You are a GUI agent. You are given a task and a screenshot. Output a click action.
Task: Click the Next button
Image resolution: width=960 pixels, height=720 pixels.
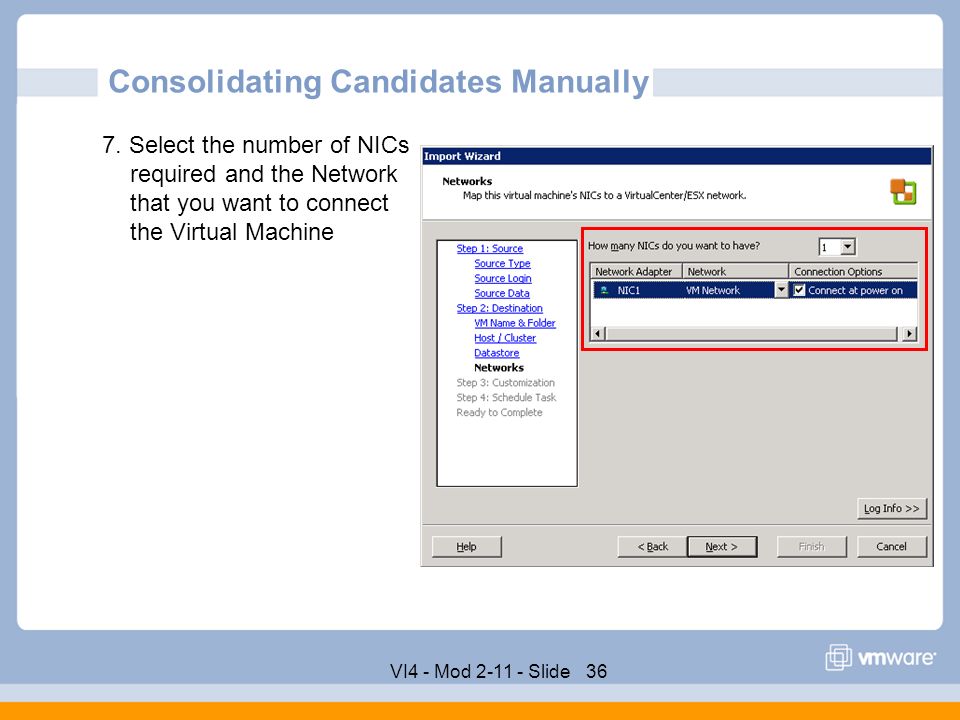click(x=722, y=547)
